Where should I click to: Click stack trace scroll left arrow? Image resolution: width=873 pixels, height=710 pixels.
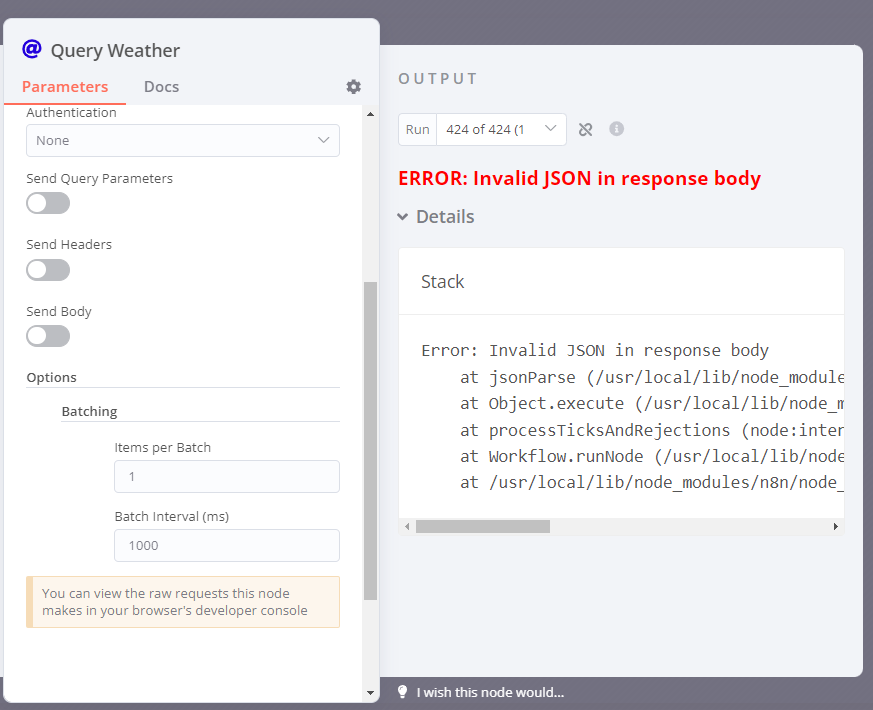(x=407, y=526)
